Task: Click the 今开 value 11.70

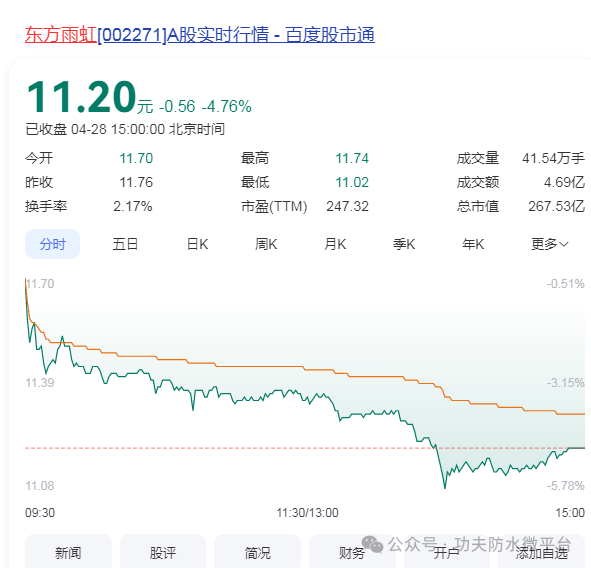Action: 136,158
